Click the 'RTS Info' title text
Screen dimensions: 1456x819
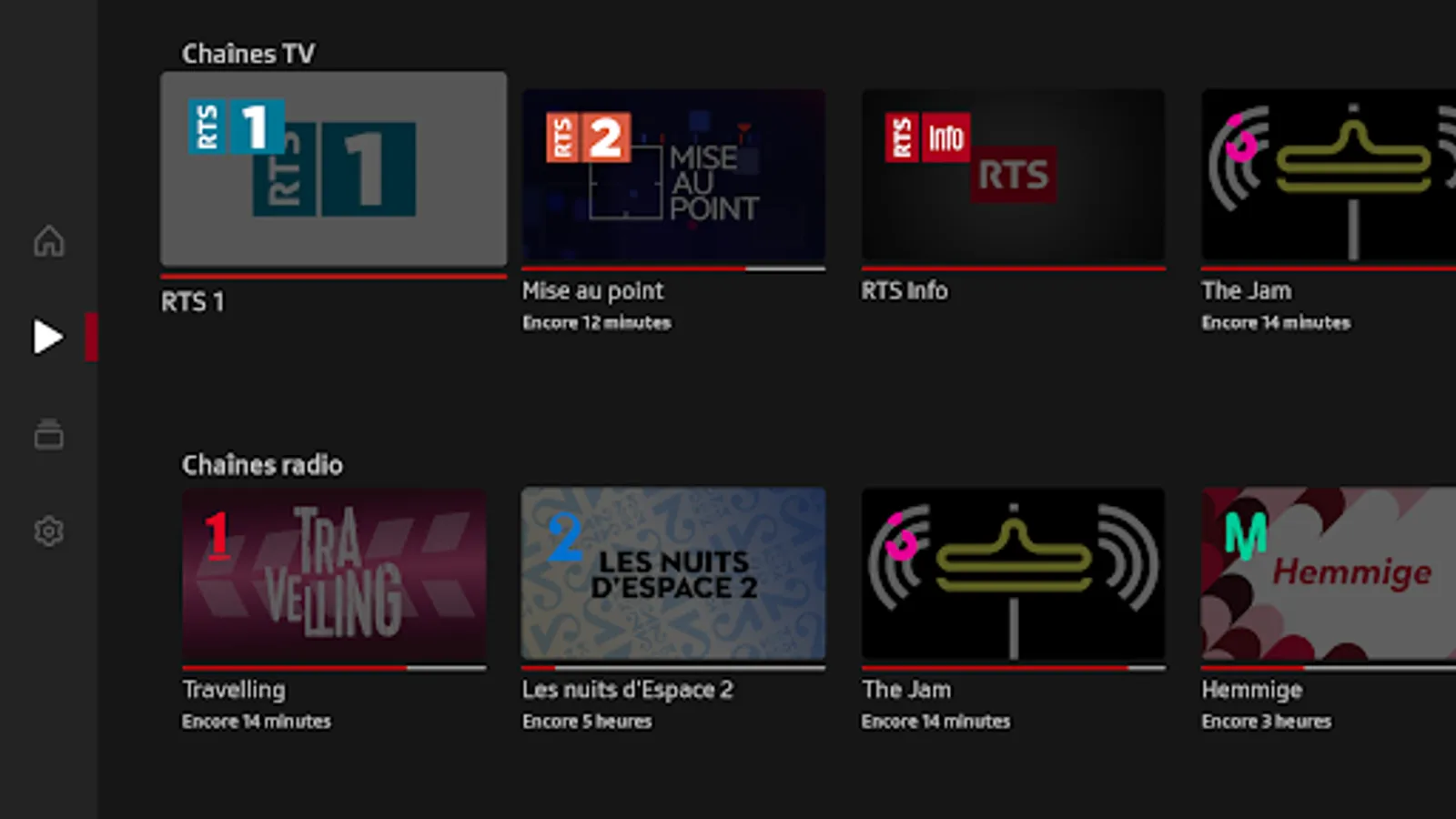pyautogui.click(x=905, y=290)
